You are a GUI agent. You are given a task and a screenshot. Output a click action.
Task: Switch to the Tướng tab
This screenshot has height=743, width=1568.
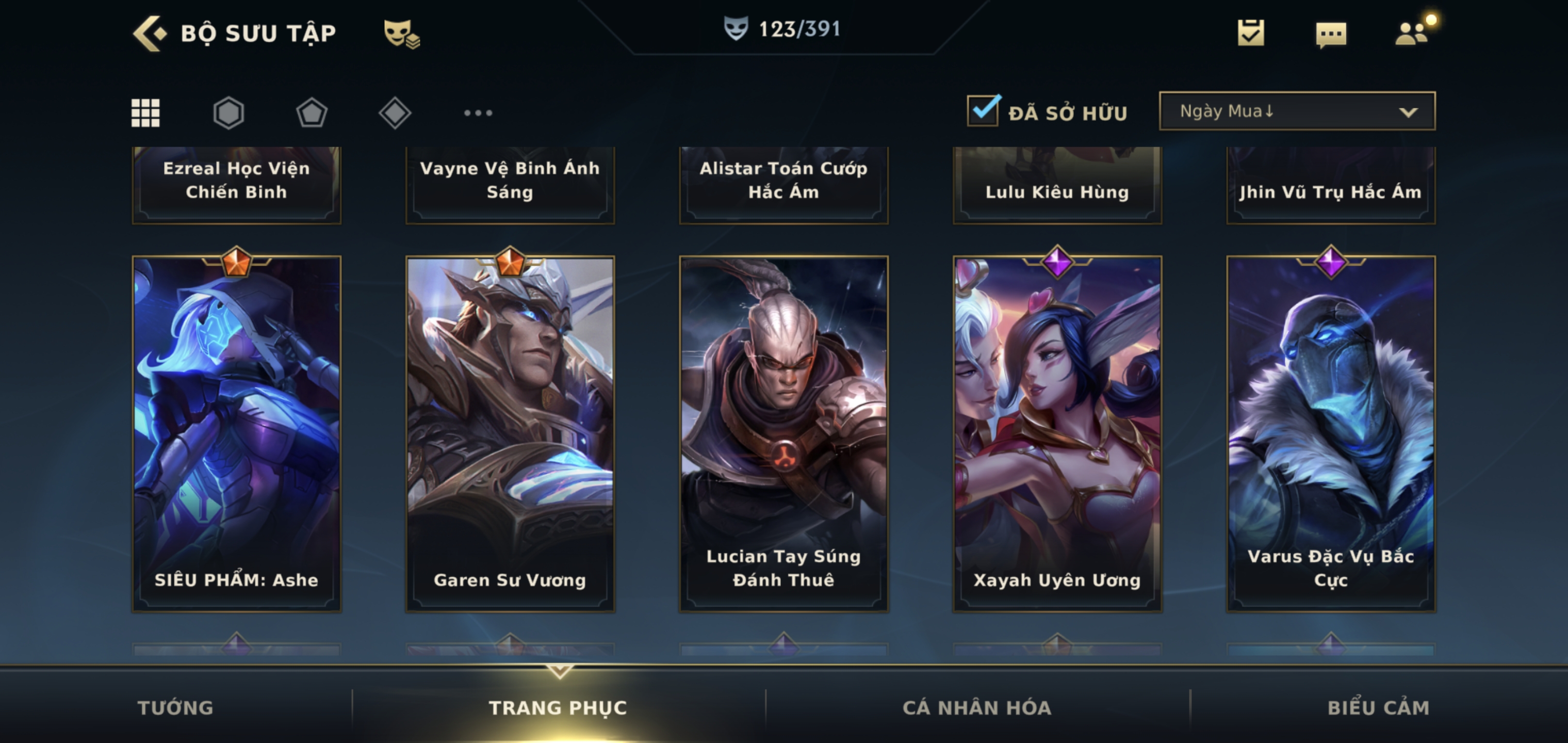point(175,707)
